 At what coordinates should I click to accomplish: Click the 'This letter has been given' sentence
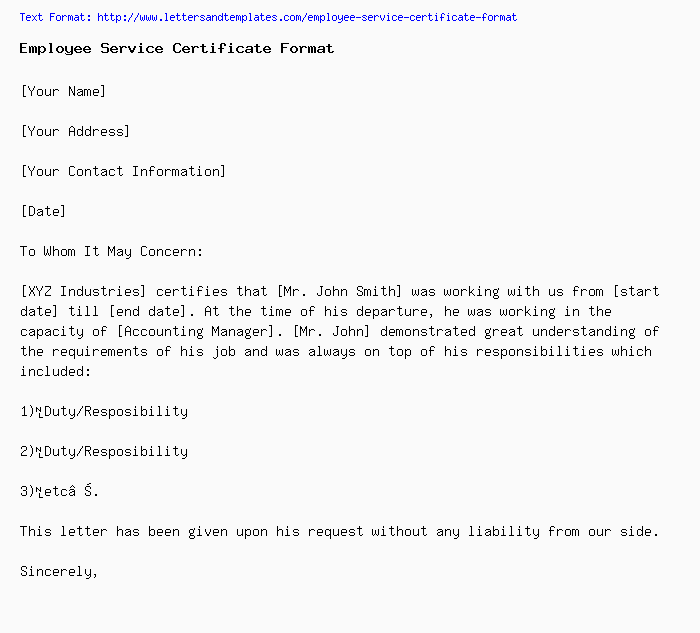click(339, 532)
